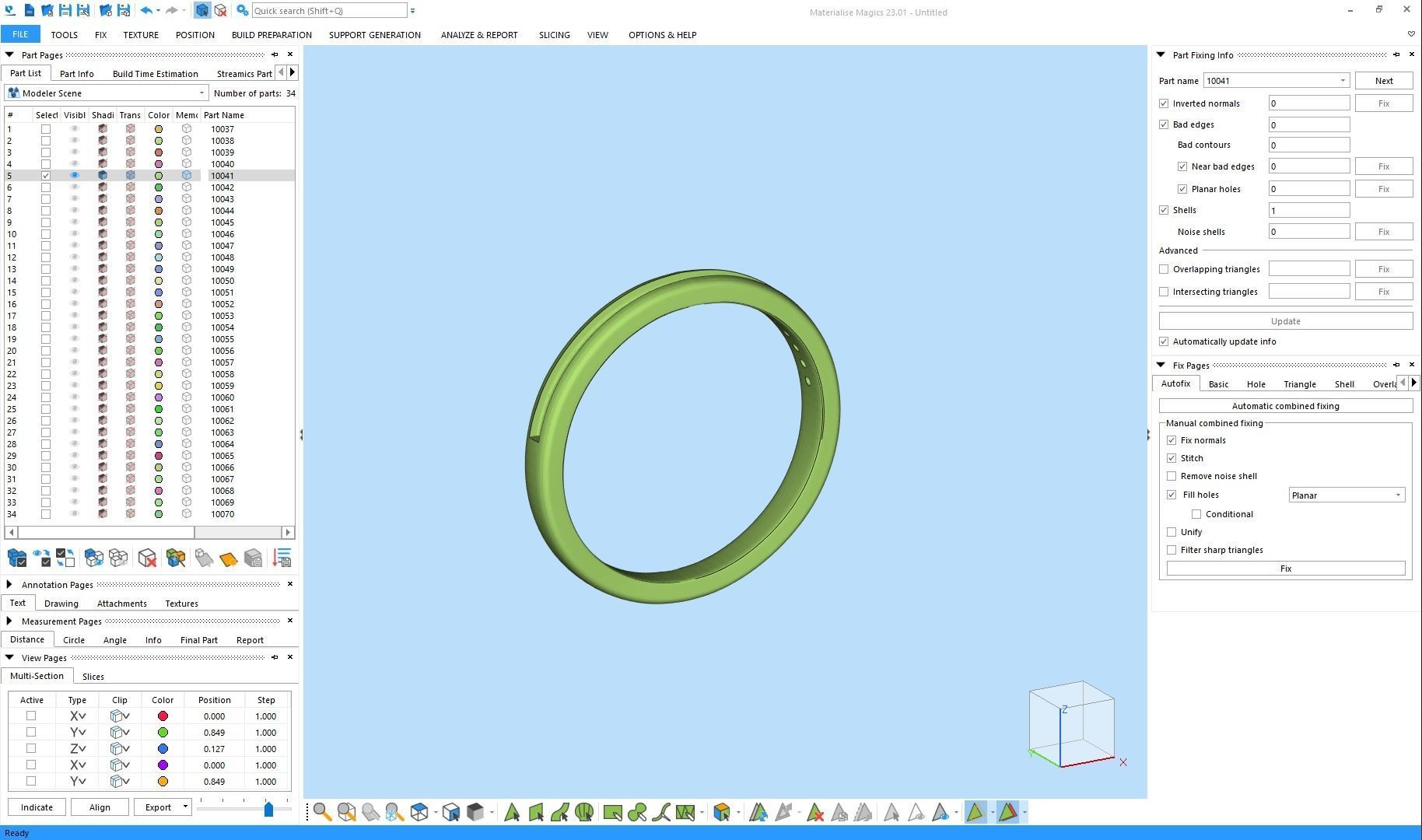This screenshot has height=840, width=1422.
Task: Click the Select Plane green tool icon
Action: click(x=536, y=813)
